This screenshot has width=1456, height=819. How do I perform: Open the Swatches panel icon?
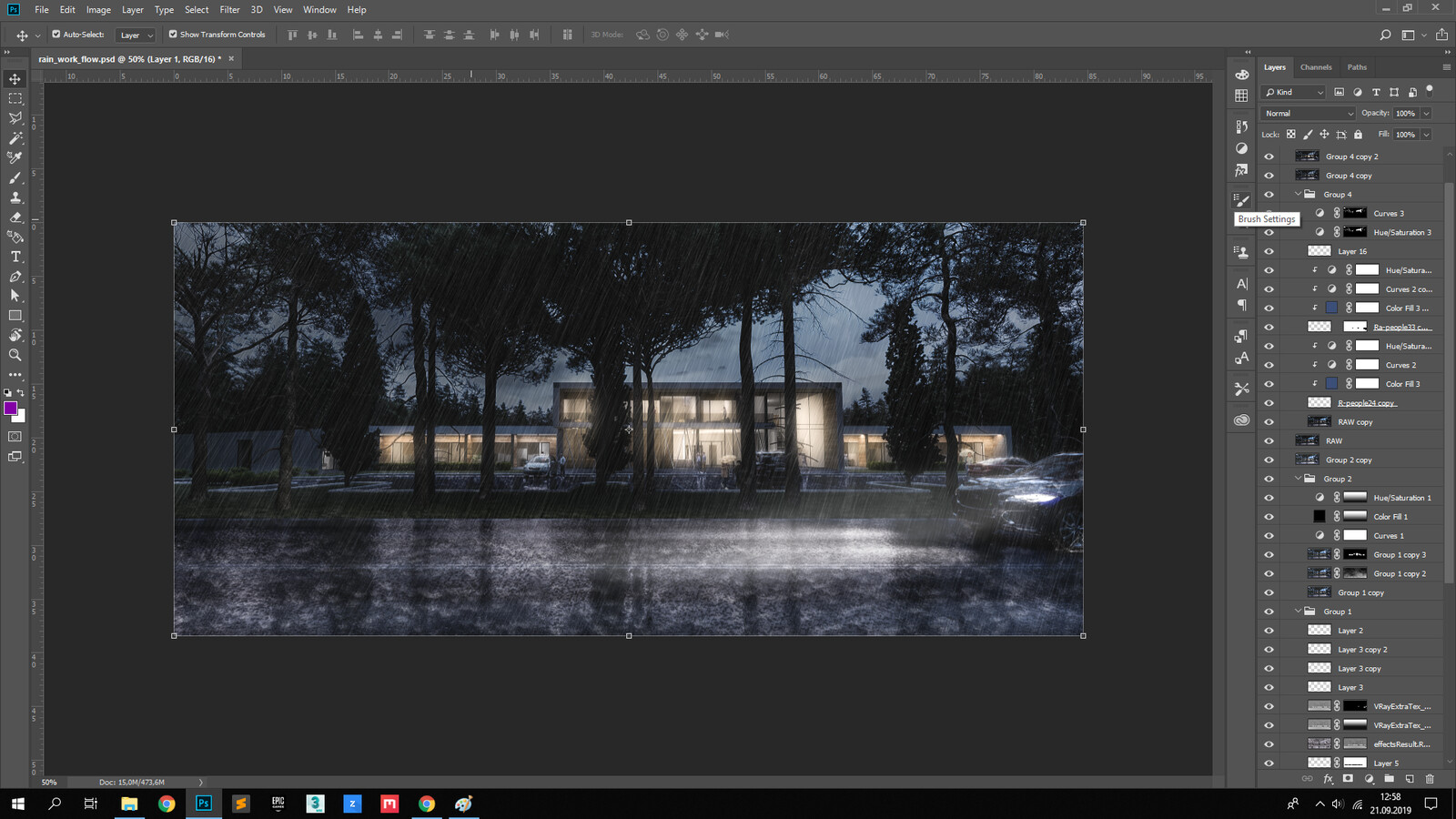(1242, 96)
